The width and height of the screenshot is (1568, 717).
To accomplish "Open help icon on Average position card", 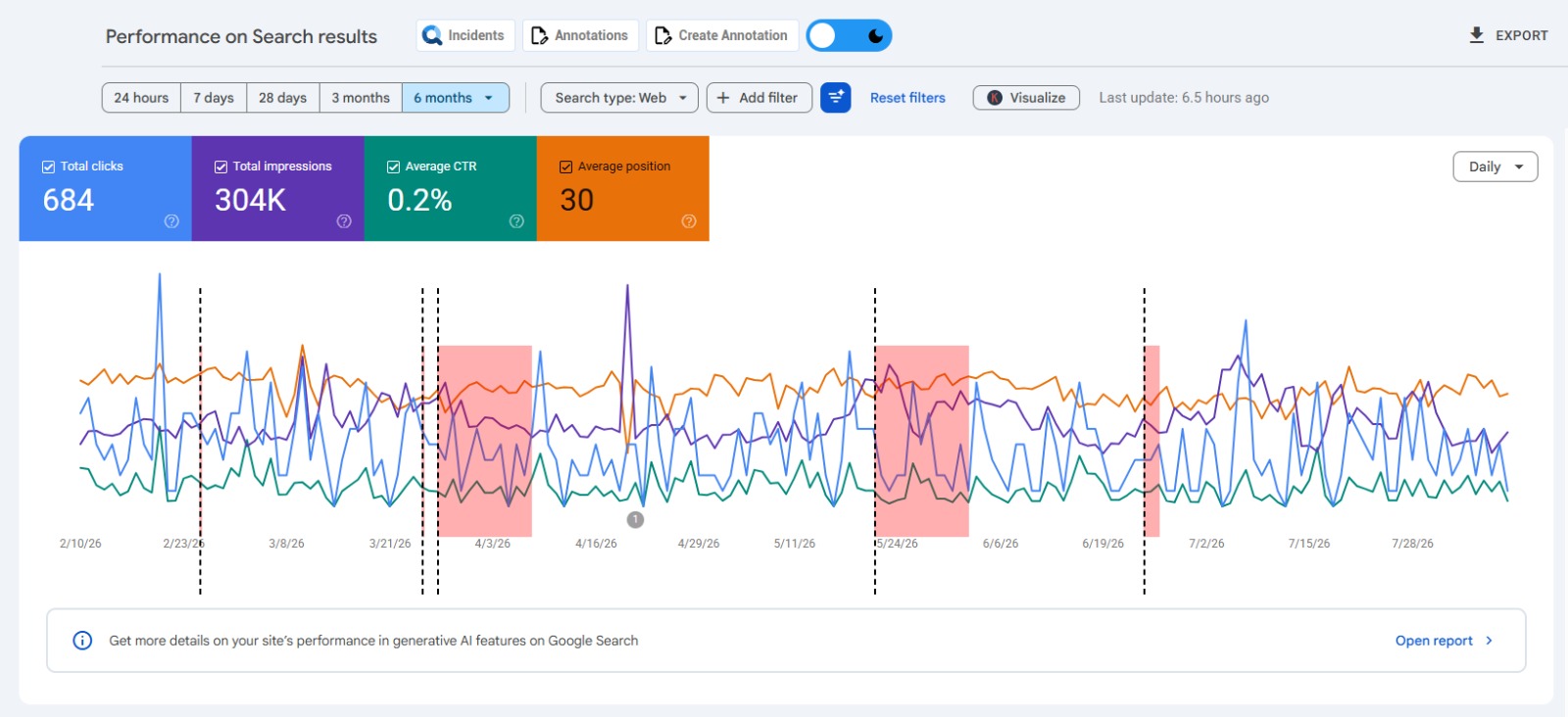I will pyautogui.click(x=689, y=221).
